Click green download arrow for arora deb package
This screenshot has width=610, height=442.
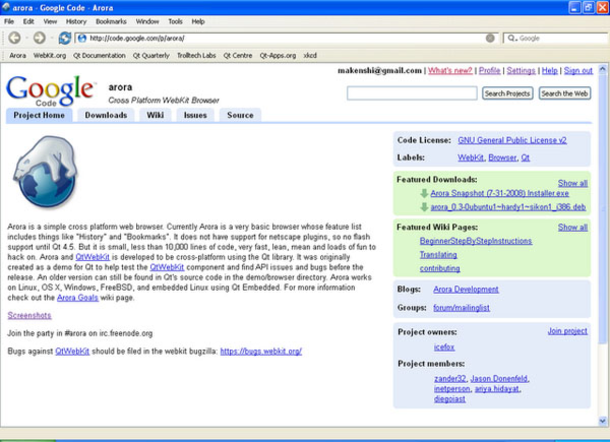click(x=424, y=207)
